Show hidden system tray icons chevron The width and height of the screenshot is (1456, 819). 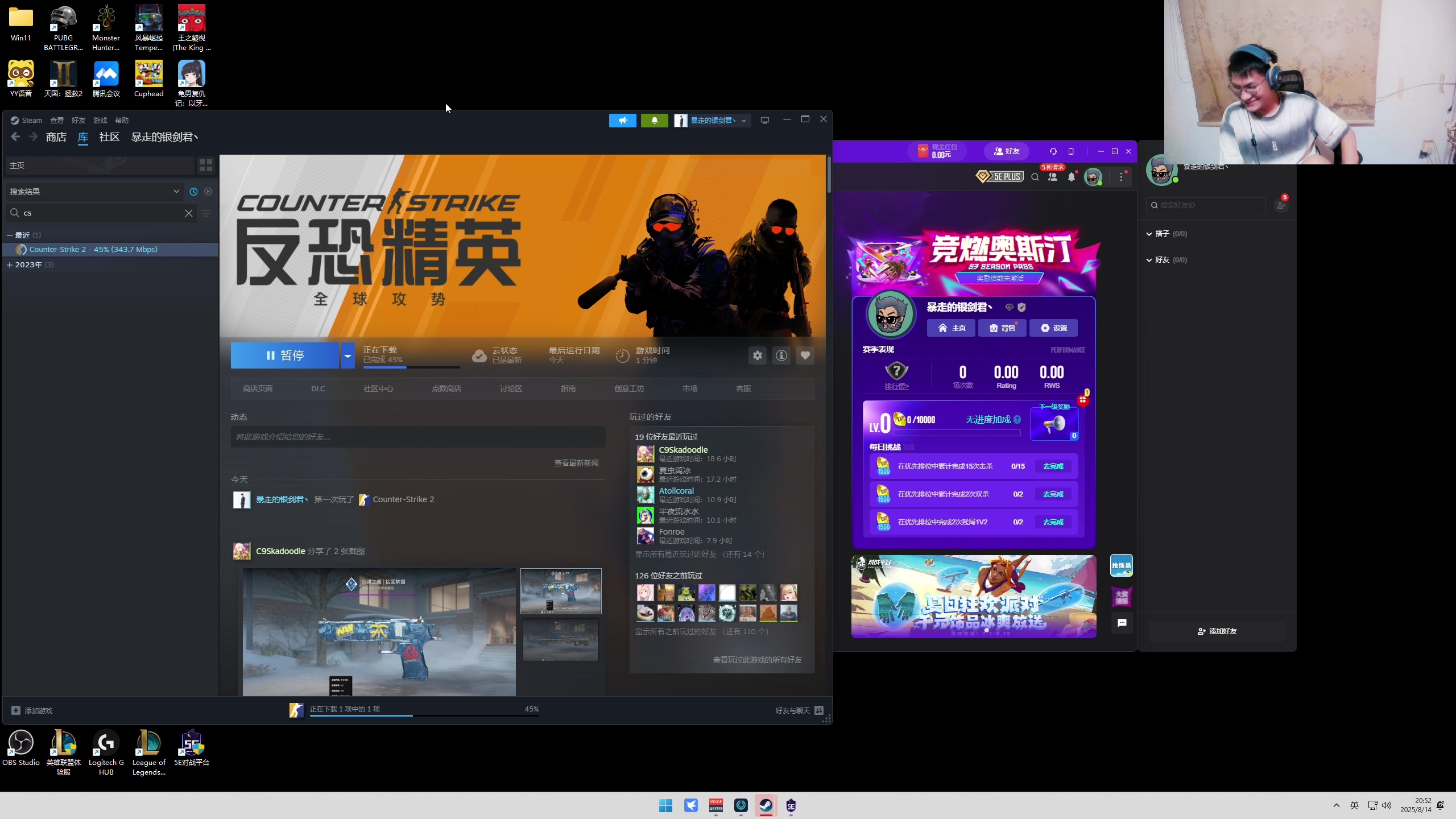[1337, 805]
